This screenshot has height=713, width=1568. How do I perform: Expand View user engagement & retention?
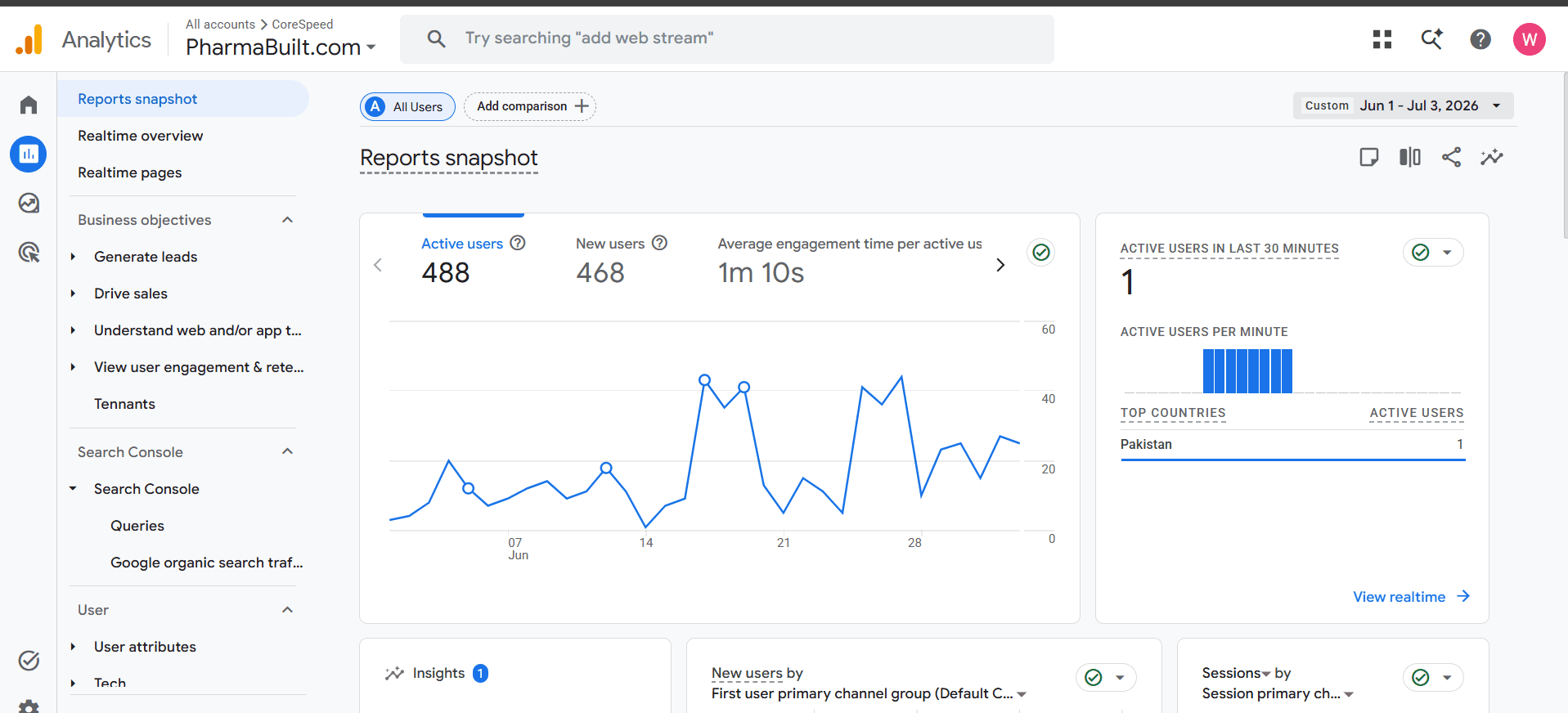[73, 367]
